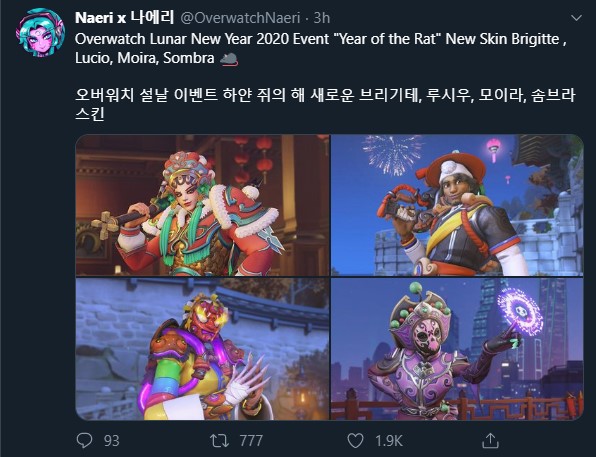Click the "Year of the Rat" phrase

point(387,39)
